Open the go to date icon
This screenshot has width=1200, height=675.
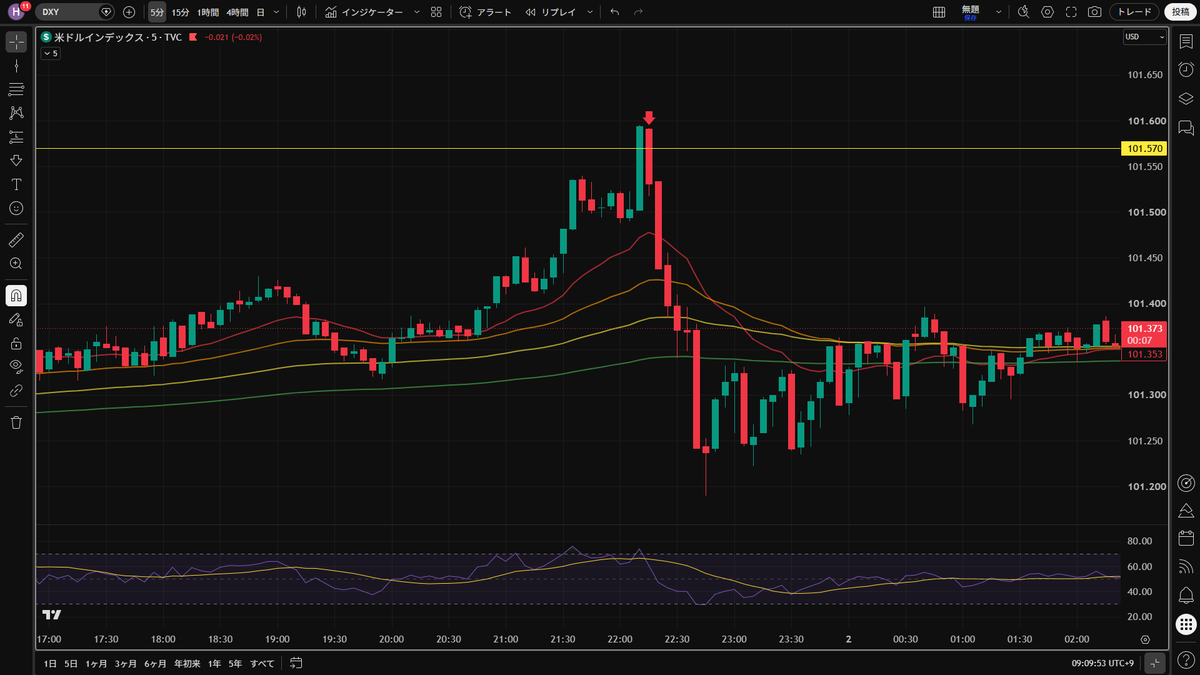tap(297, 663)
